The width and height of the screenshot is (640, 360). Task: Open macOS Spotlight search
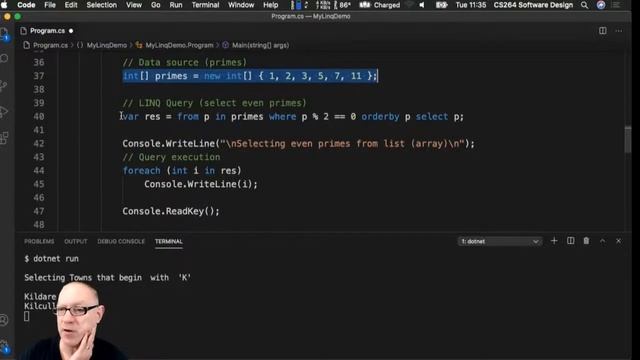point(584,5)
